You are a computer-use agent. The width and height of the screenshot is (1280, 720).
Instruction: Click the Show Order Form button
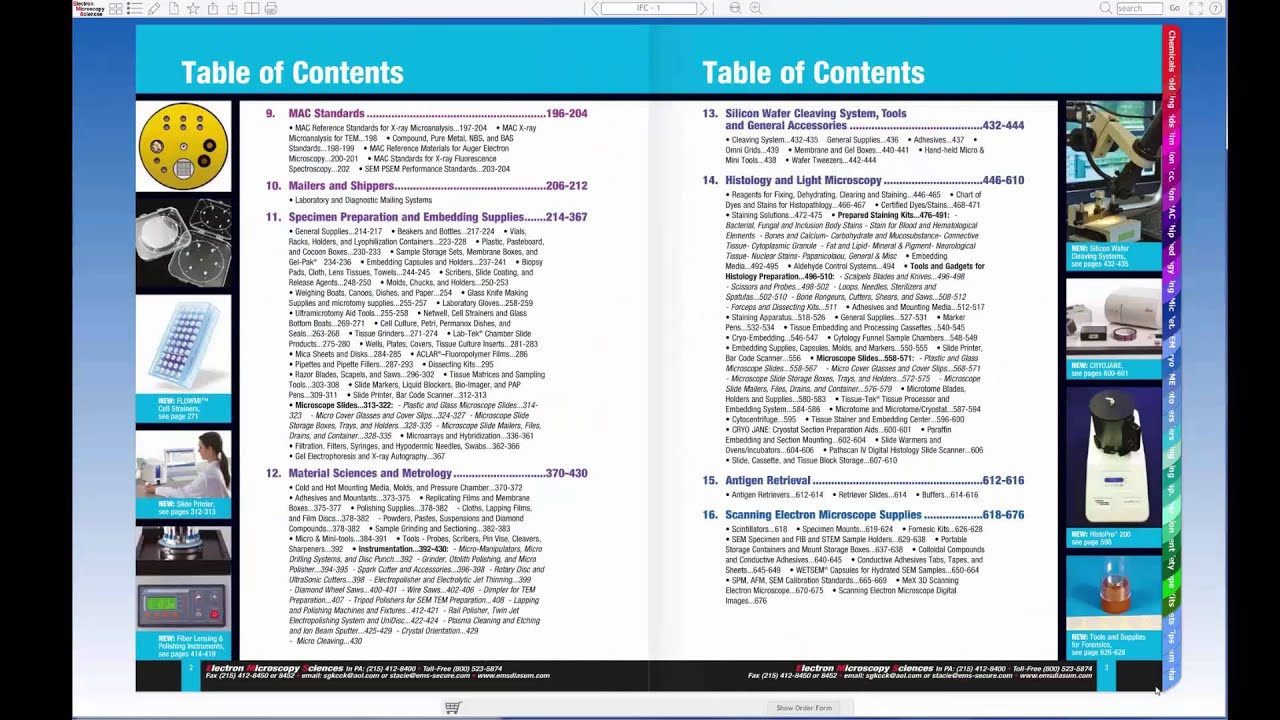(x=804, y=708)
